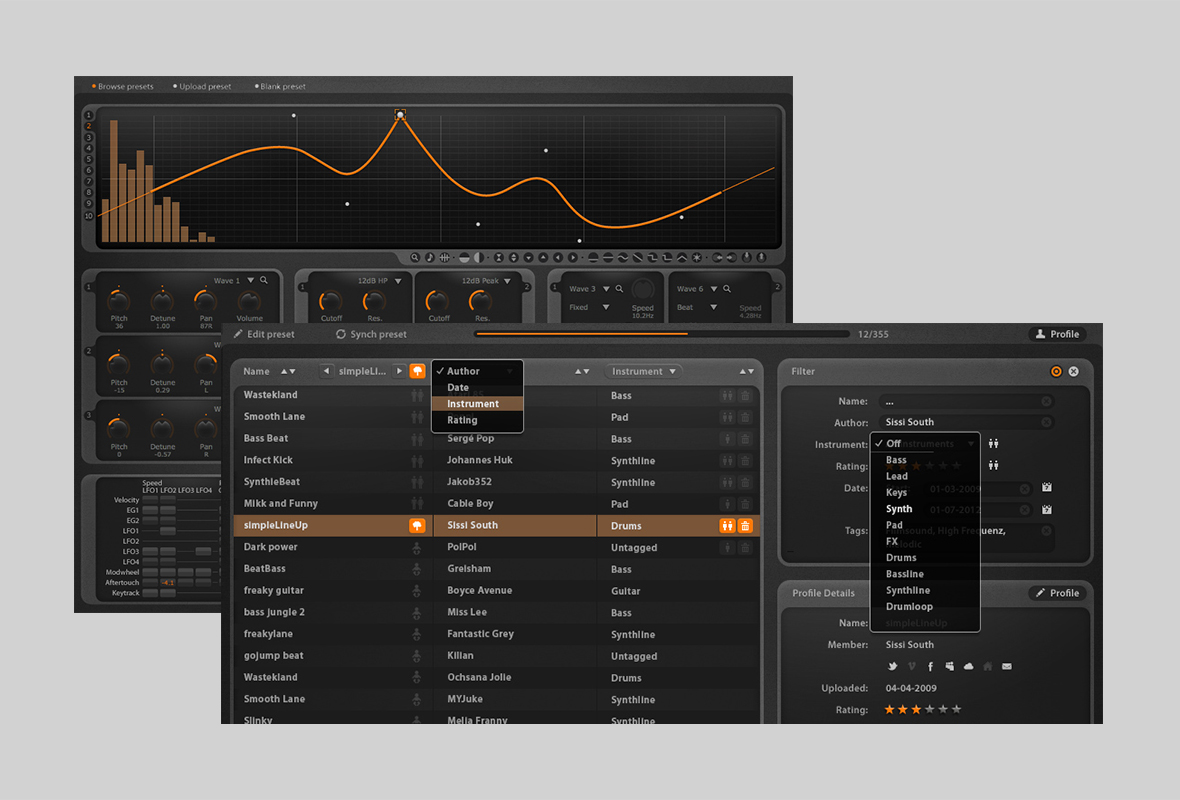Click the hourglass icon in envelope toolbar
The width and height of the screenshot is (1180, 800).
coord(499,257)
